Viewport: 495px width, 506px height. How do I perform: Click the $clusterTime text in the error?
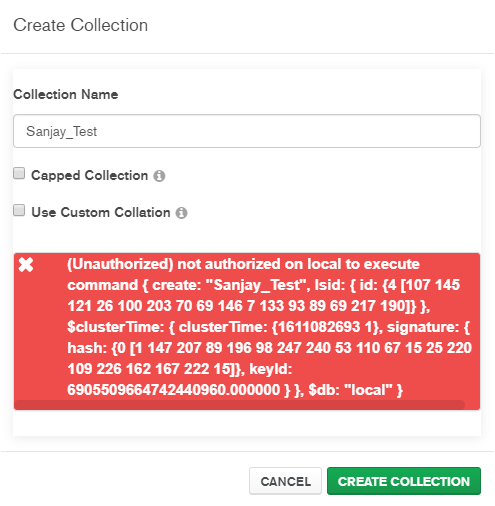[115, 327]
